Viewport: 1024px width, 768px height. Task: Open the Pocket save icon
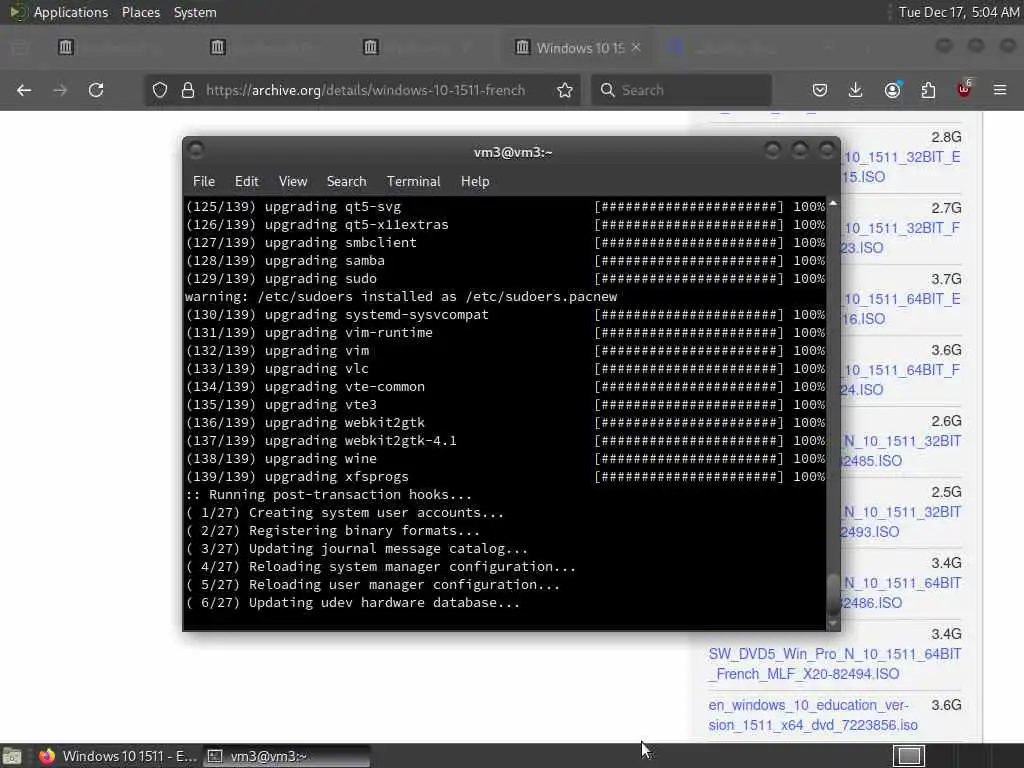click(820, 90)
